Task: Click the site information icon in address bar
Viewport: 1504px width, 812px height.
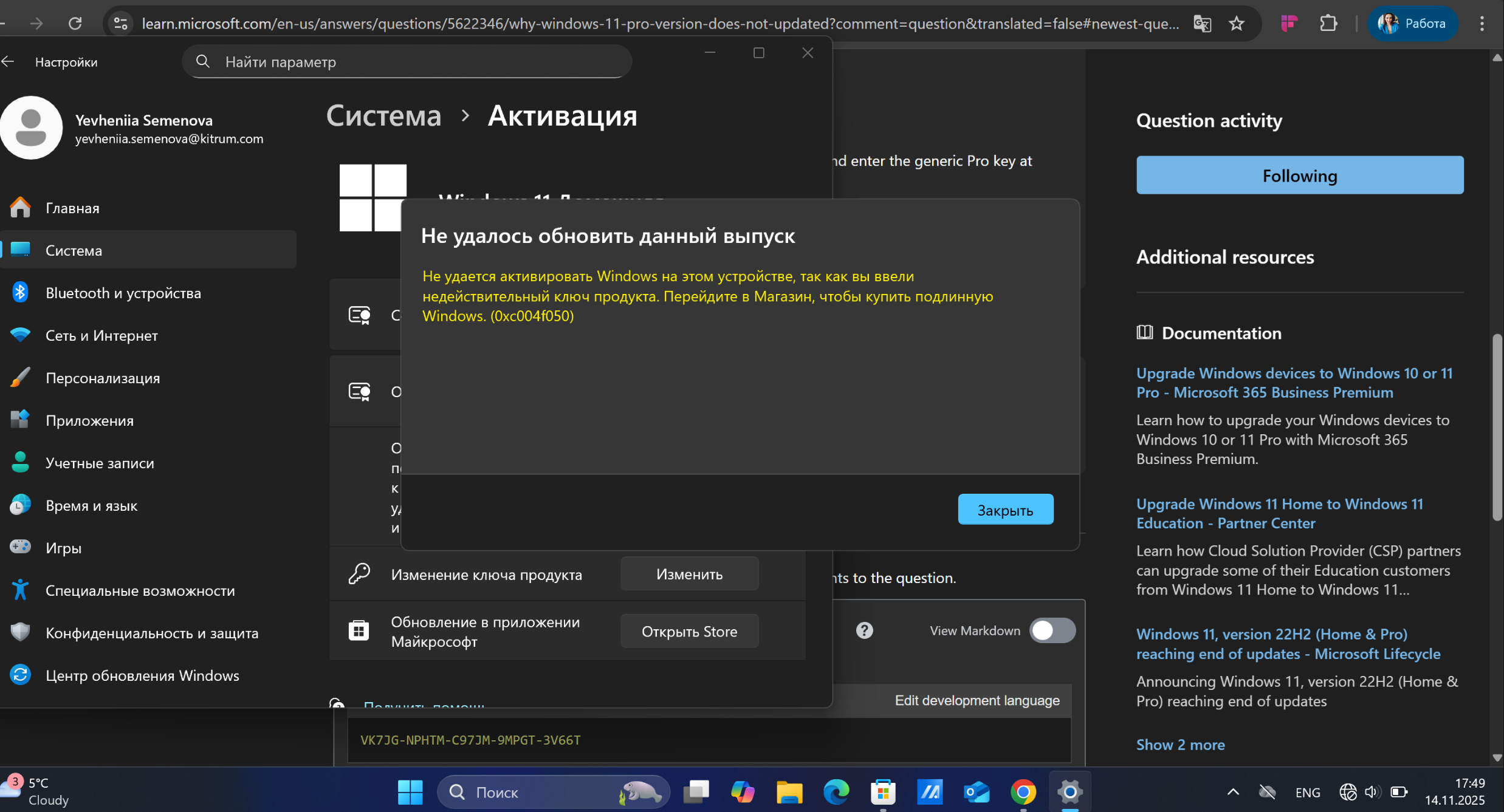Action: tap(120, 23)
